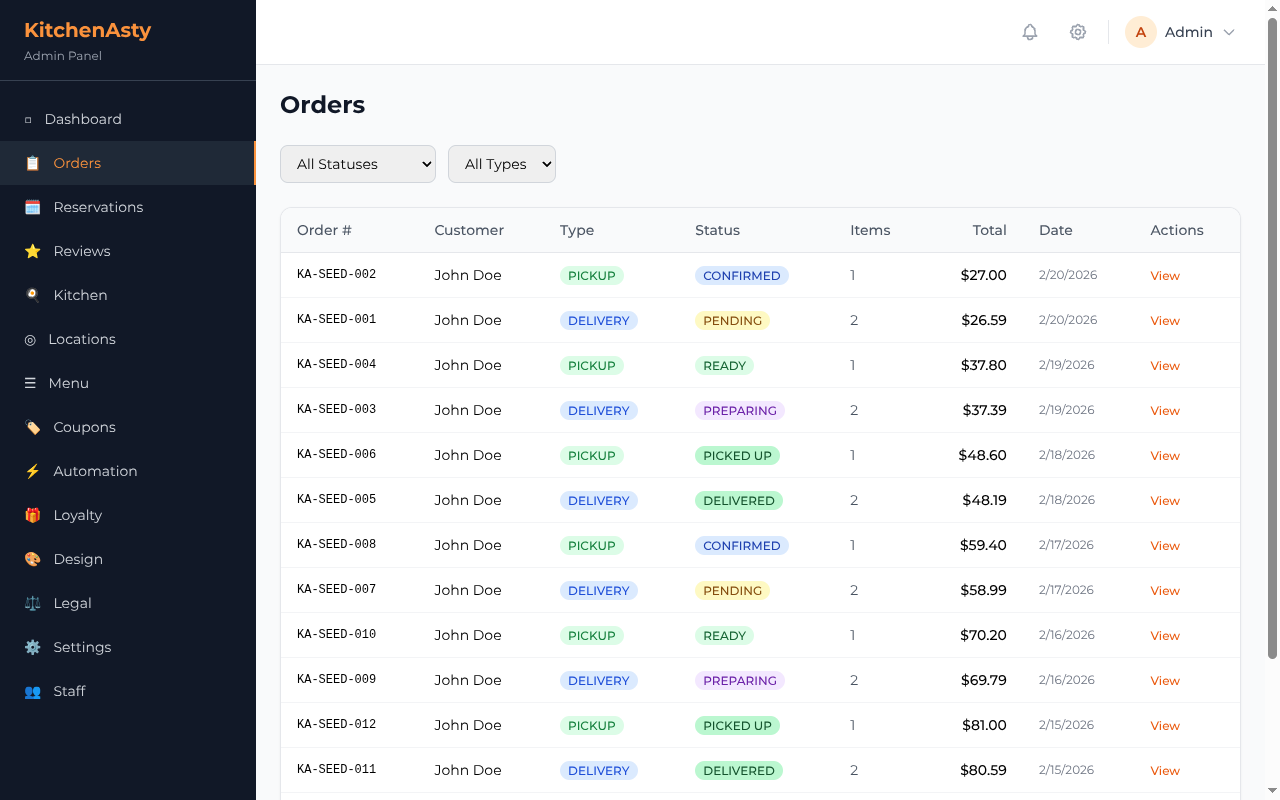This screenshot has height=800, width=1280.
Task: Click the settings gear icon in header
Action: click(1078, 32)
